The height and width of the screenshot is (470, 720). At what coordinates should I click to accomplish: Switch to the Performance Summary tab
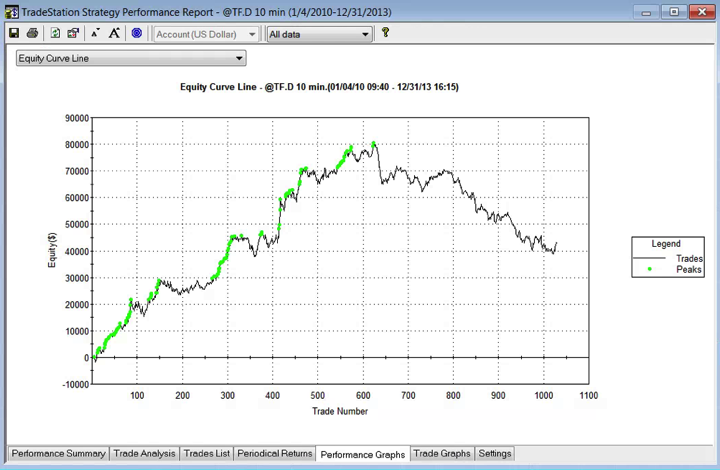point(58,453)
